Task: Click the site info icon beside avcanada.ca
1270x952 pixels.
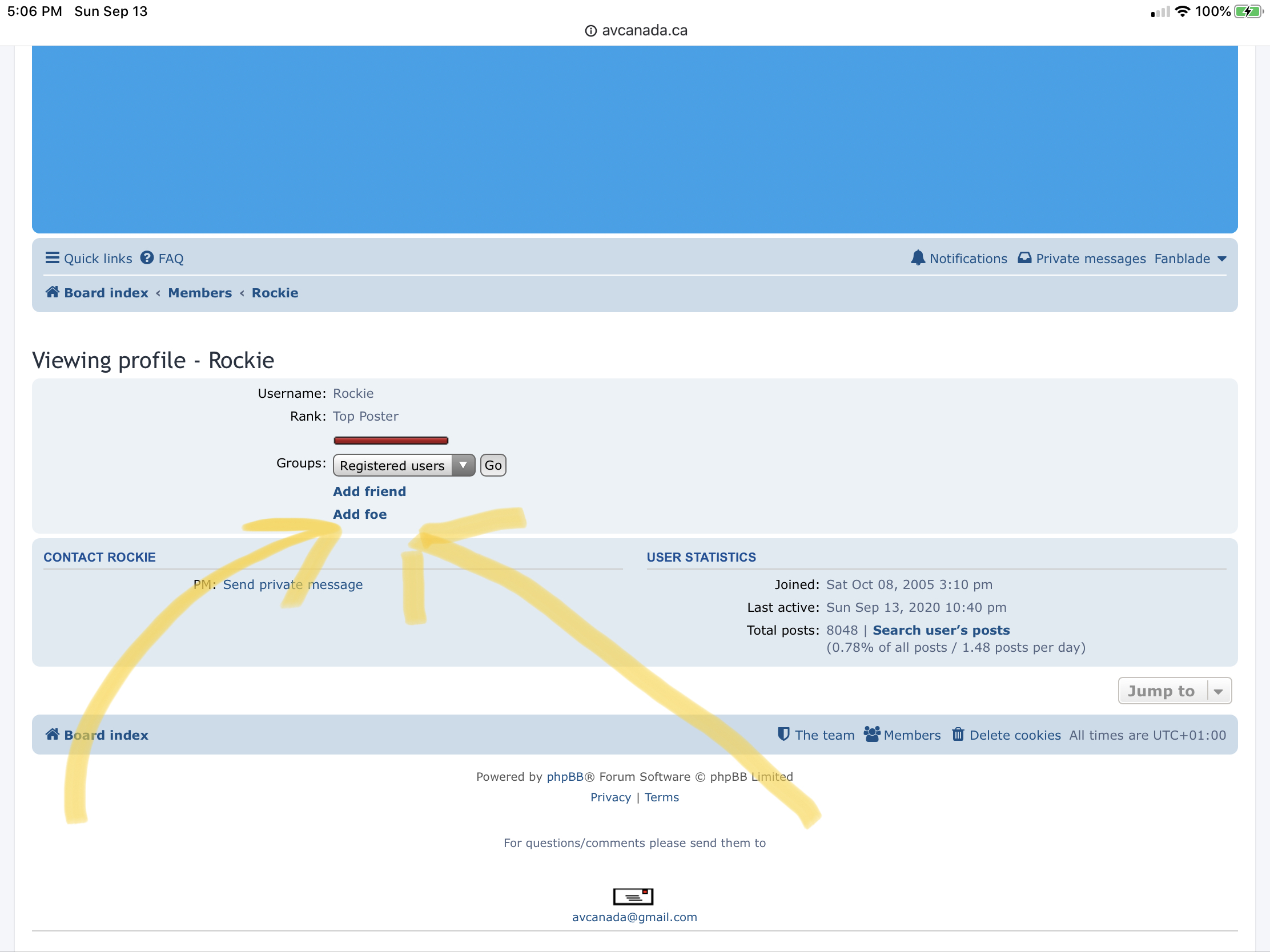Action: tap(590, 31)
